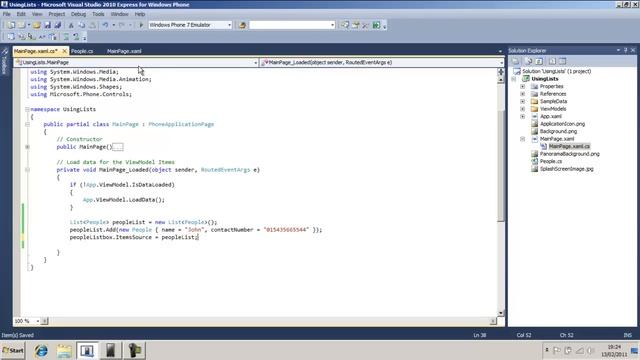Click Solution Explorer Properties icon
Viewport: 640px width, 360px height.
pos(516,61)
